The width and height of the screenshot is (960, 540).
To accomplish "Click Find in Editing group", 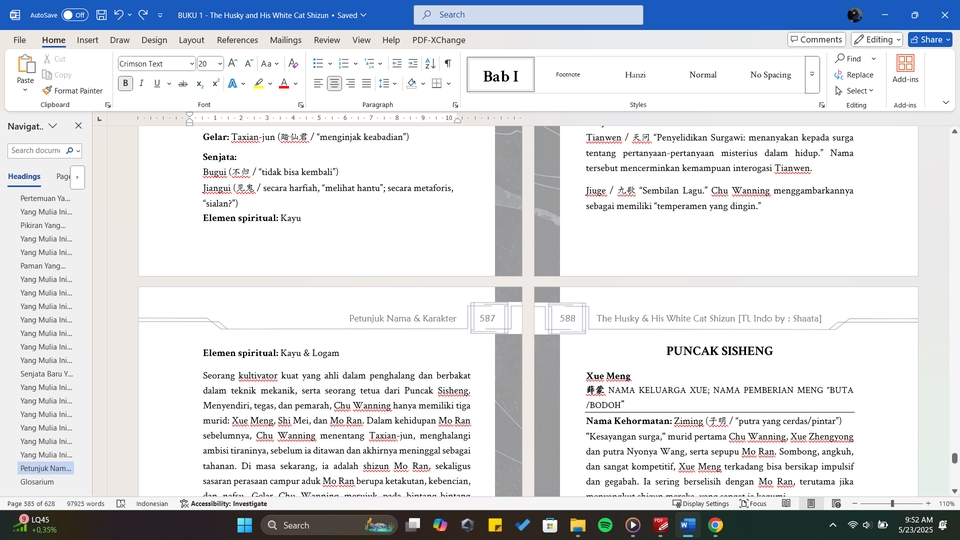I will tap(847, 59).
